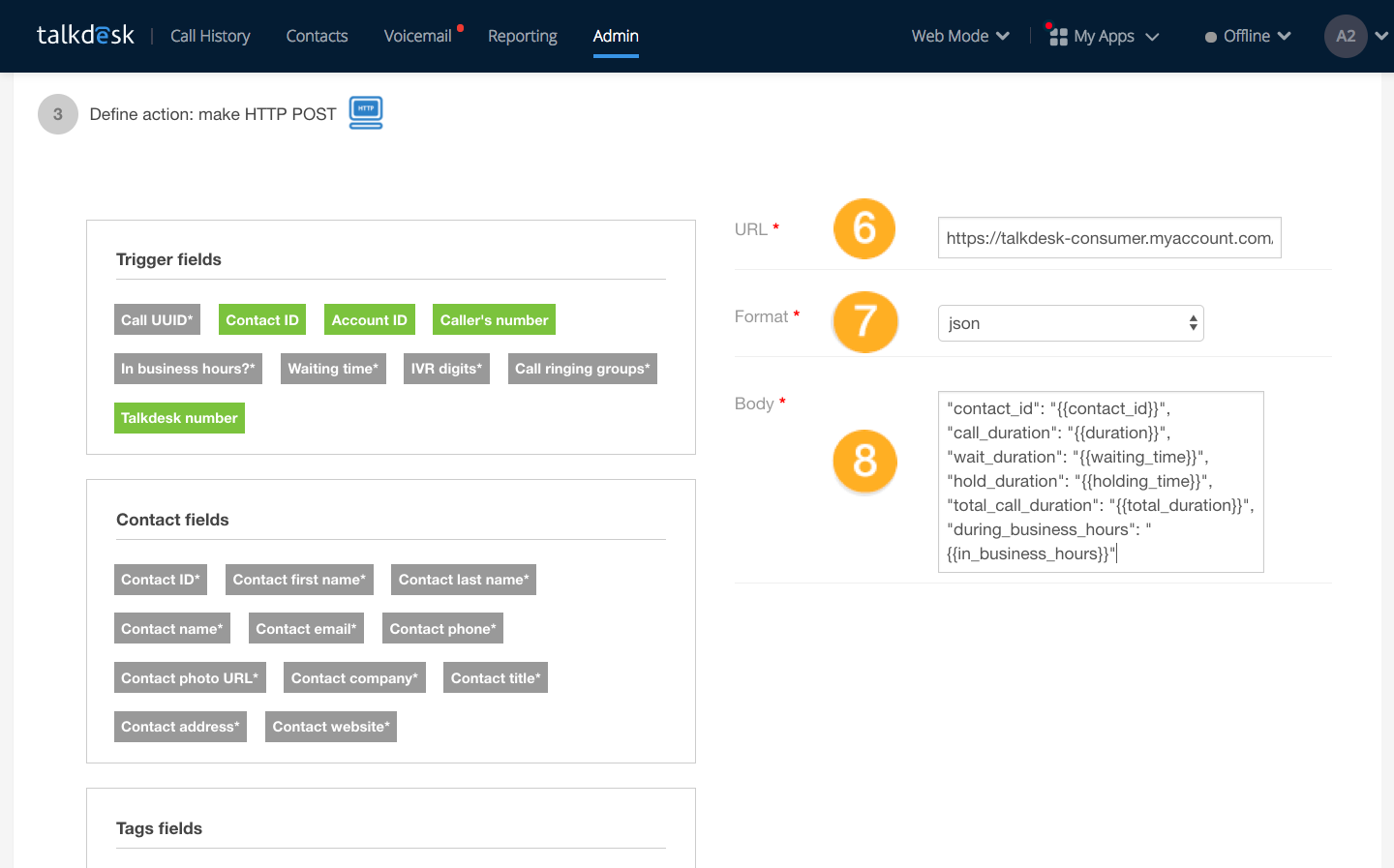Open the Web Mode dropdown

pyautogui.click(x=960, y=35)
